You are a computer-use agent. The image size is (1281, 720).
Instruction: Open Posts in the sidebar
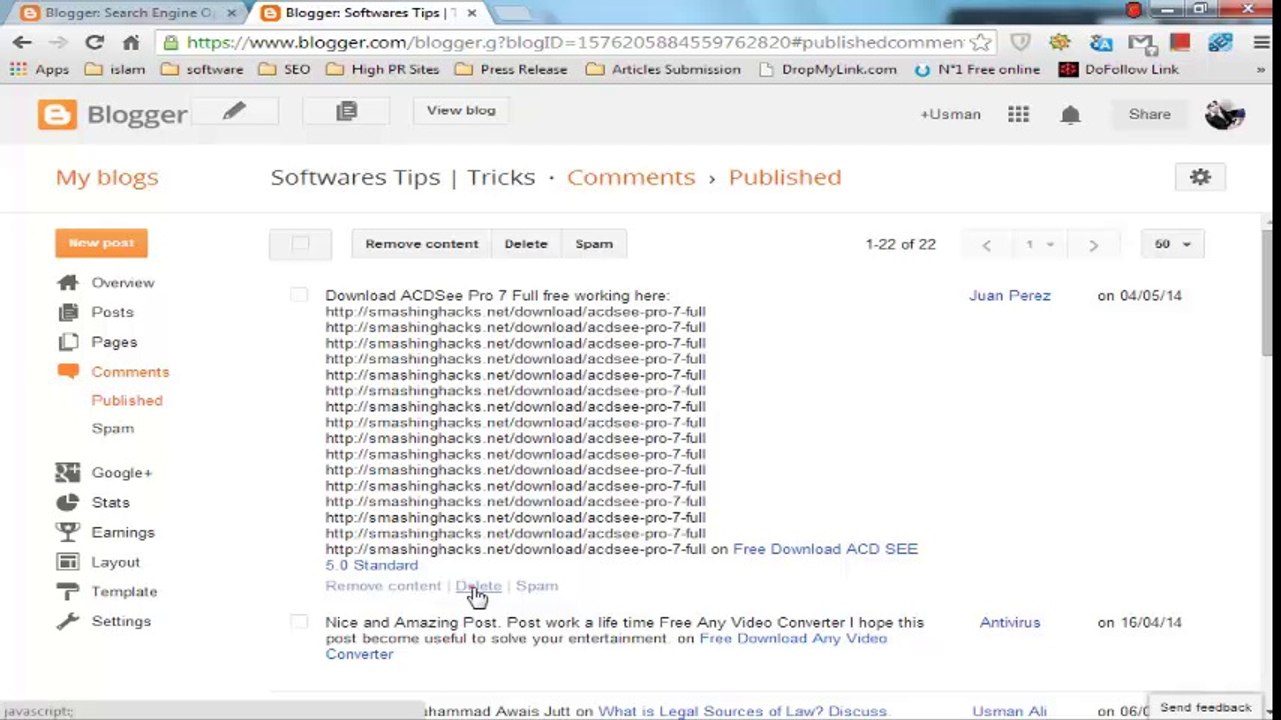click(x=112, y=312)
